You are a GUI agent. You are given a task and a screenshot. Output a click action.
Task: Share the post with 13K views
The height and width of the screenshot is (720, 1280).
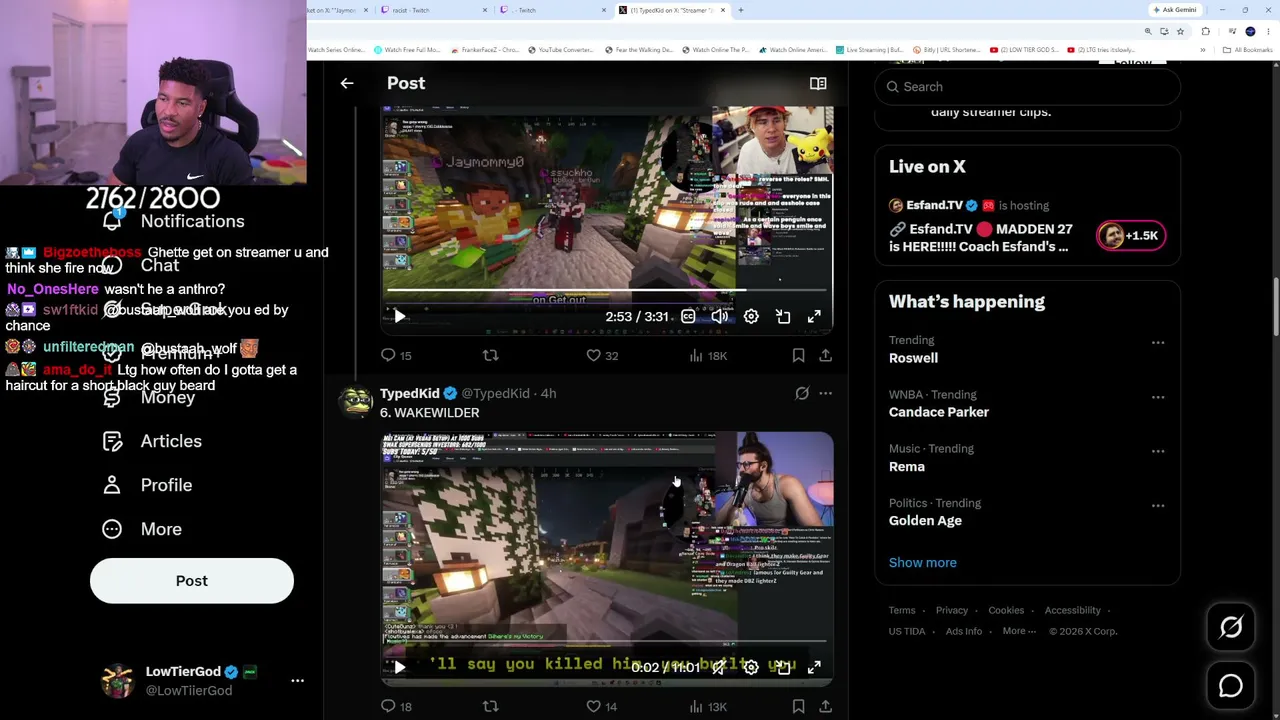pyautogui.click(x=825, y=706)
